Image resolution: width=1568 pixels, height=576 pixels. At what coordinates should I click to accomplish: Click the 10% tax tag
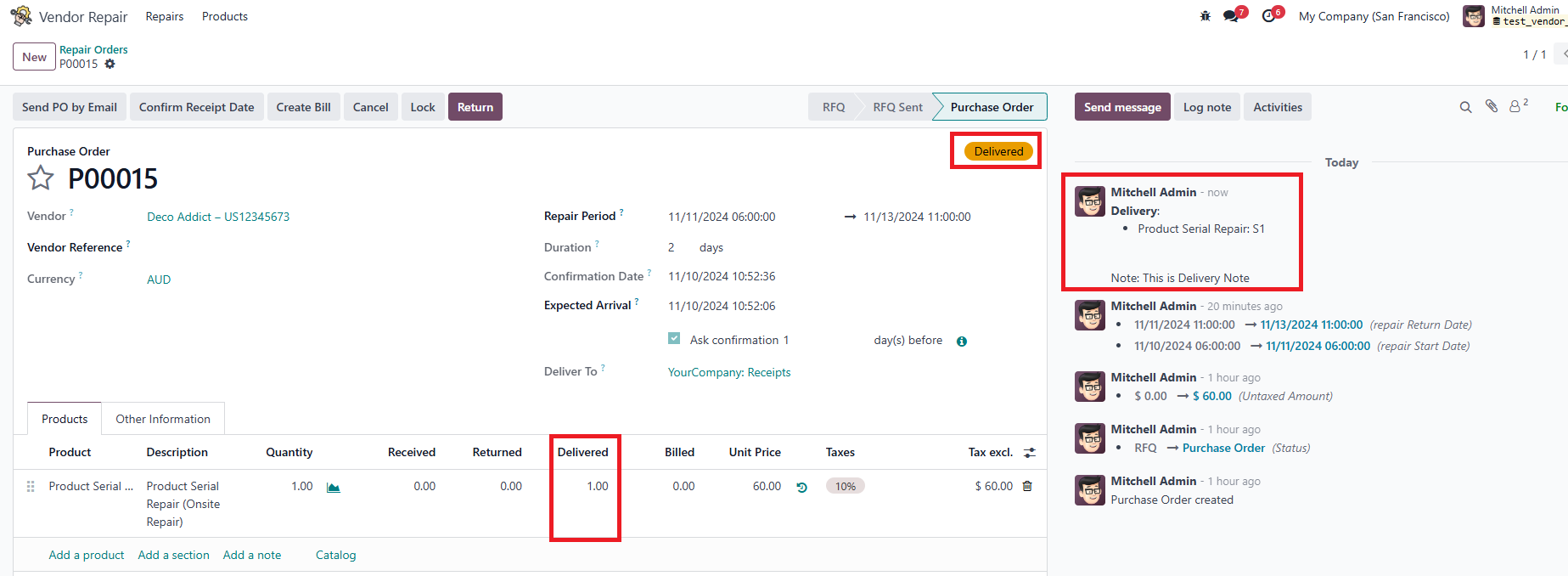click(845, 487)
